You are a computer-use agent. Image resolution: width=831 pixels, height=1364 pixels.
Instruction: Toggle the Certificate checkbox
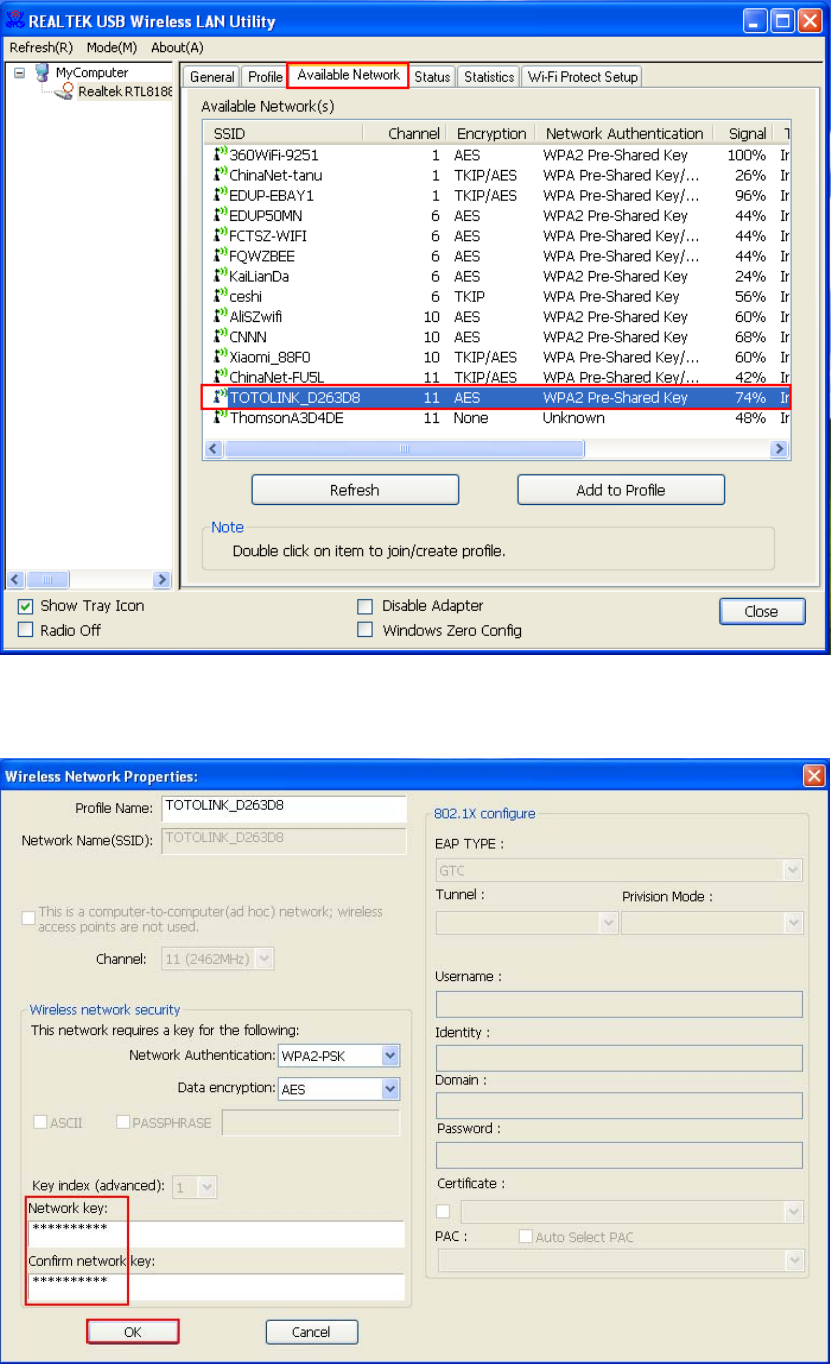pyautogui.click(x=443, y=1212)
